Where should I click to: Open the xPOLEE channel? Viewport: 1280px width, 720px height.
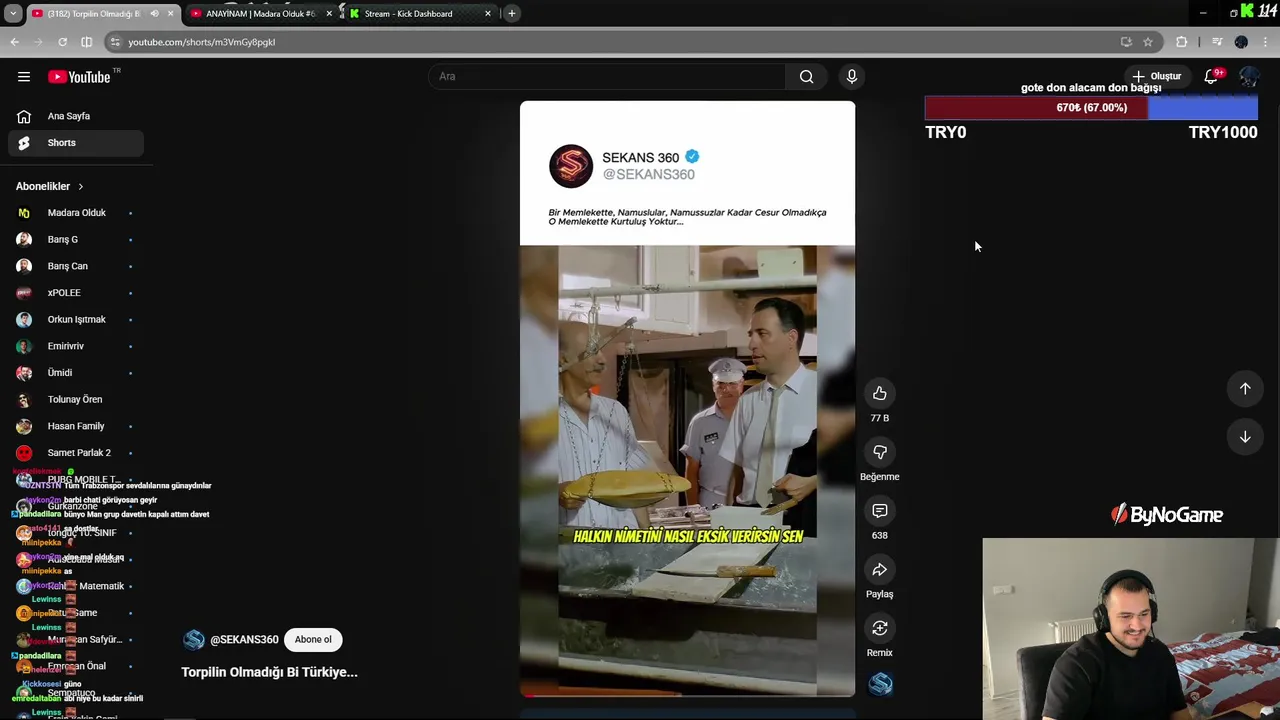76,293
